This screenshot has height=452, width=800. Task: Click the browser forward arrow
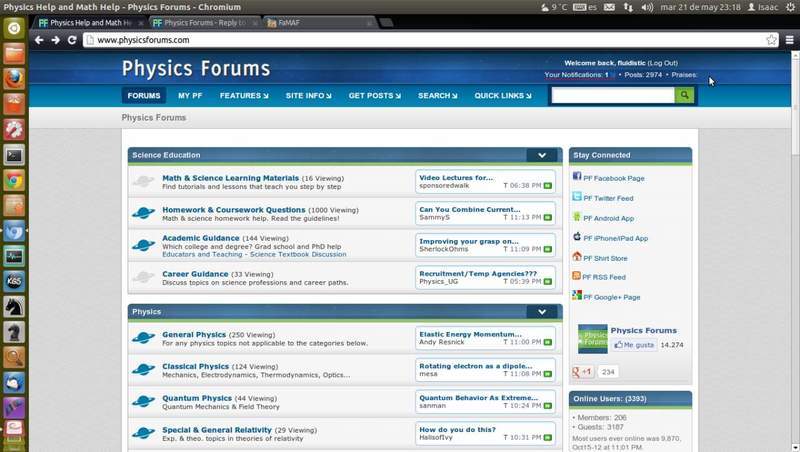pos(56,40)
